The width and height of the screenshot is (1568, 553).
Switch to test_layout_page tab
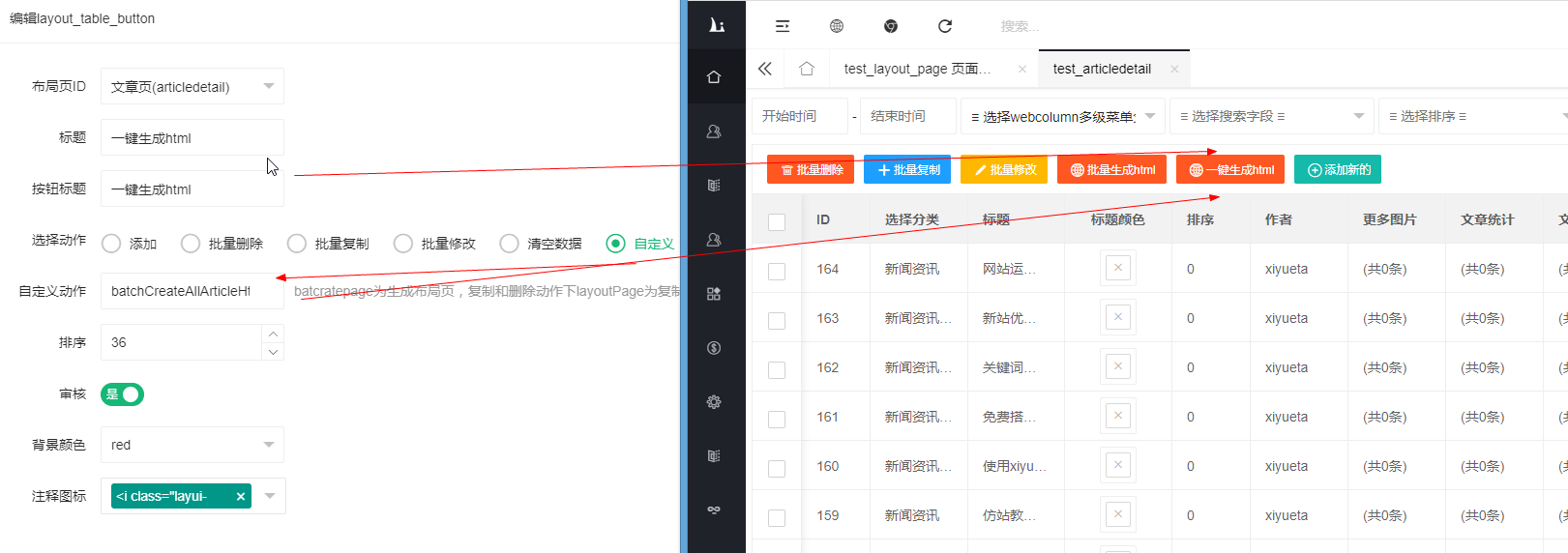pos(916,69)
